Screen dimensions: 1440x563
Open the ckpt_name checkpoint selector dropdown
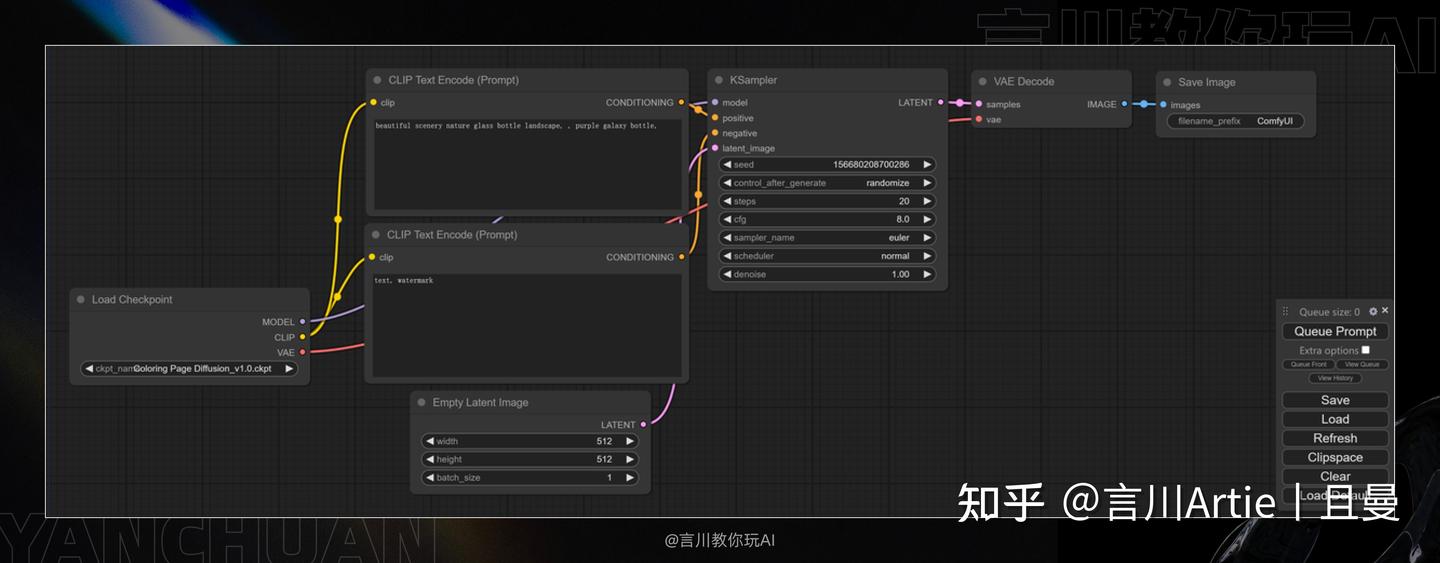coord(190,368)
